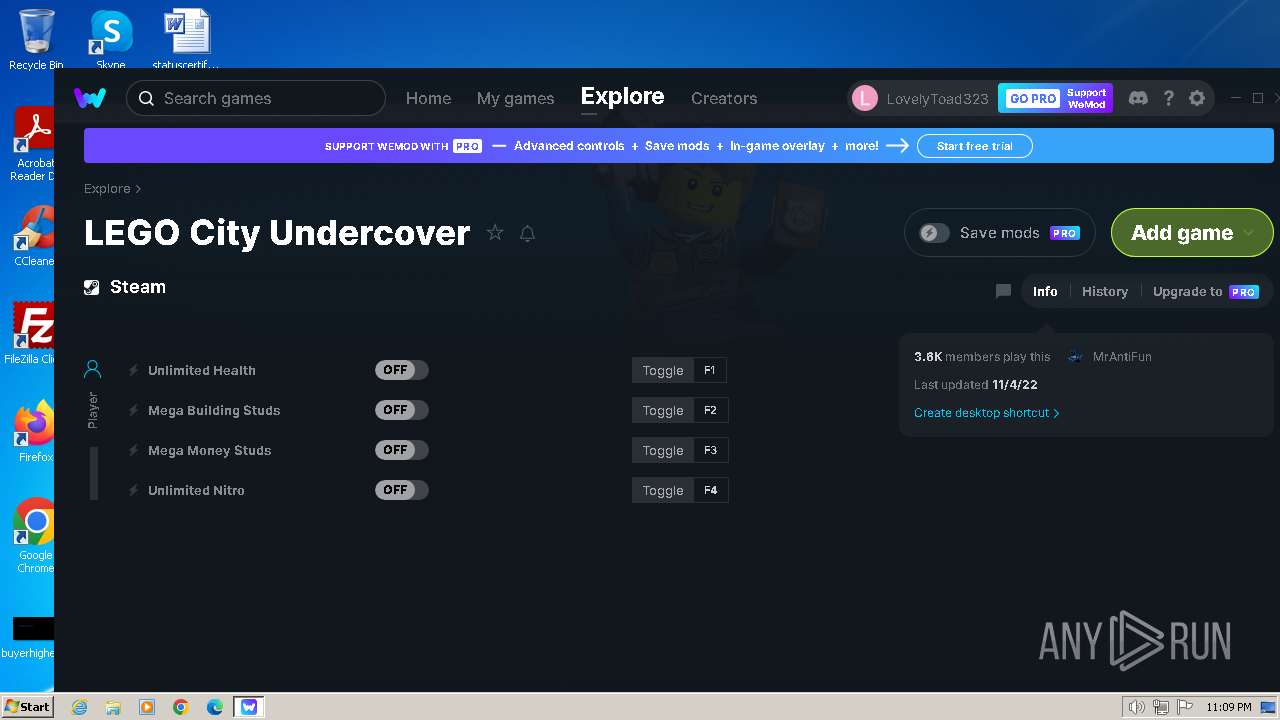Viewport: 1280px width, 720px height.
Task: Select the Explore tab
Action: (622, 97)
